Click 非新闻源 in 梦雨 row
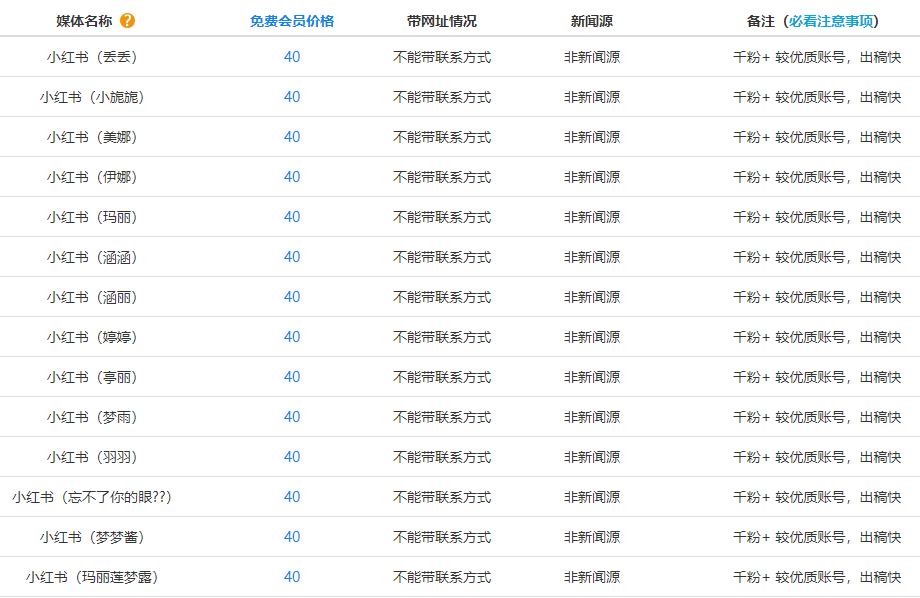Screen dimensions: 920x598 [592, 417]
